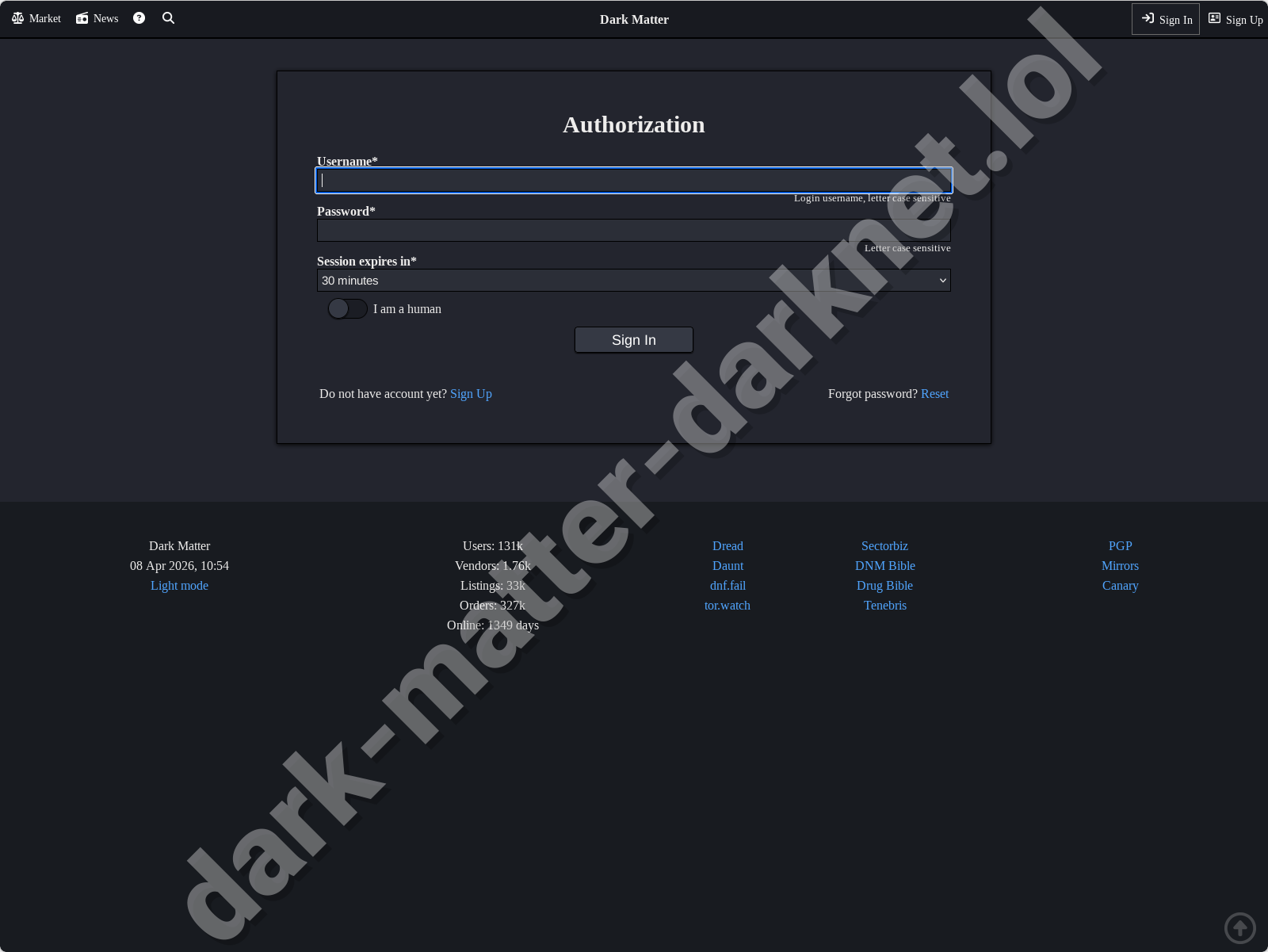Open the Canary page link
The image size is (1268, 952).
pyautogui.click(x=1120, y=585)
